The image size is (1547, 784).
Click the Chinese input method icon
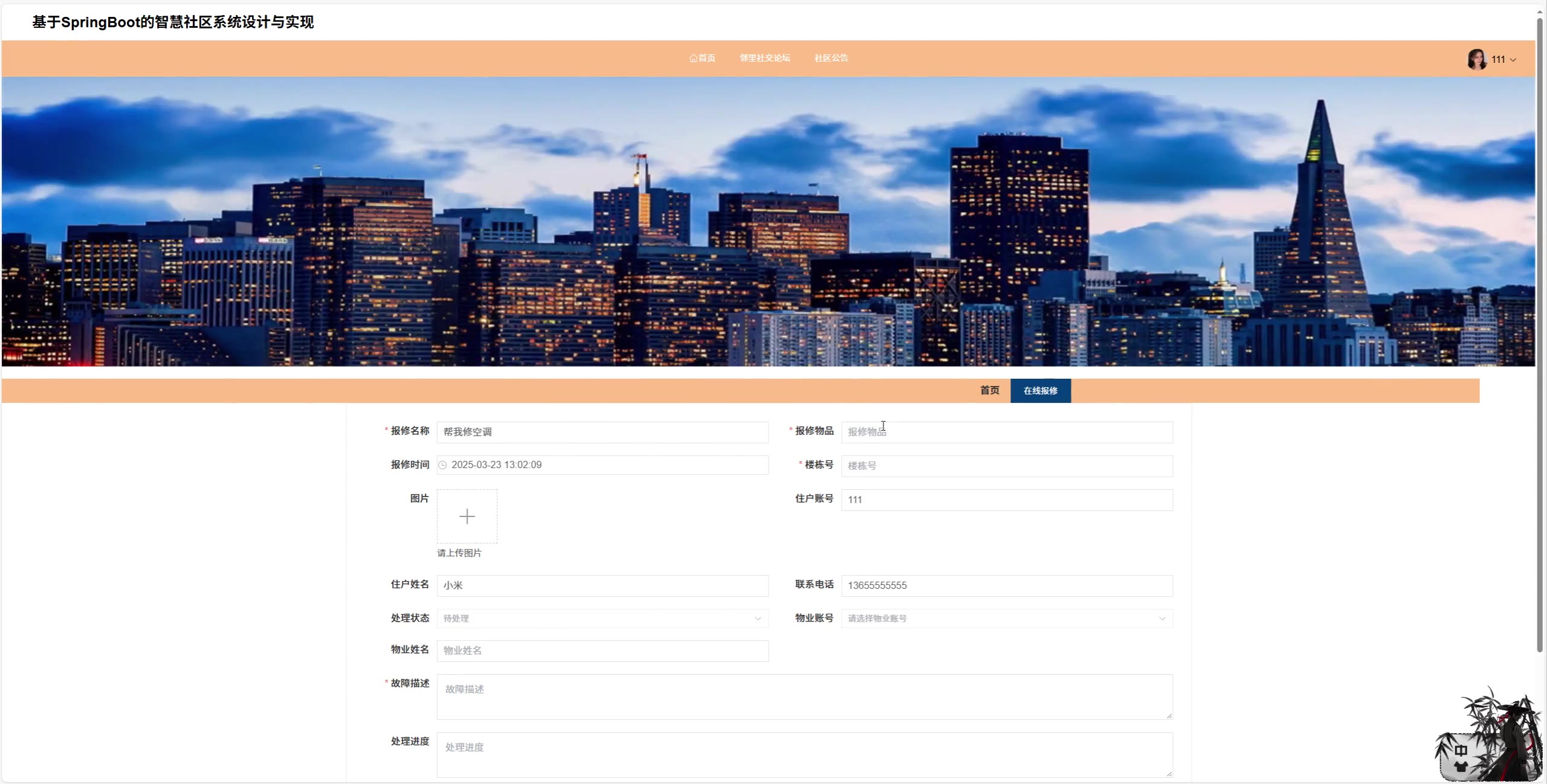(x=1461, y=751)
